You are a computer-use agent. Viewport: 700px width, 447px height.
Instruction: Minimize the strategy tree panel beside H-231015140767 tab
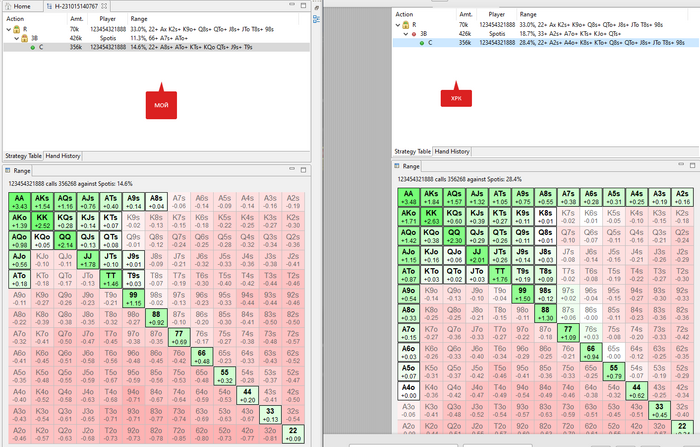click(x=292, y=5)
